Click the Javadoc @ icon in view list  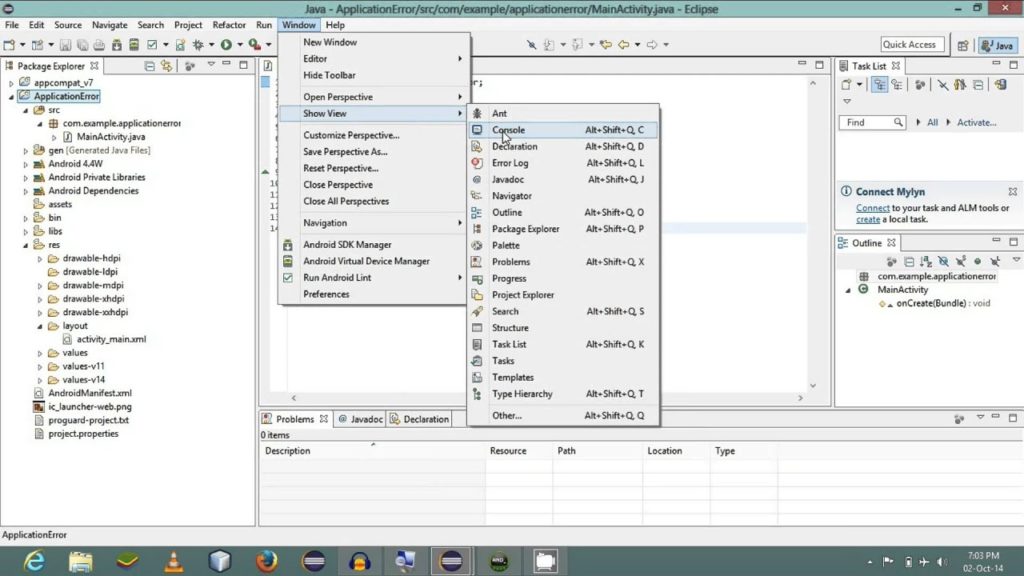click(477, 180)
